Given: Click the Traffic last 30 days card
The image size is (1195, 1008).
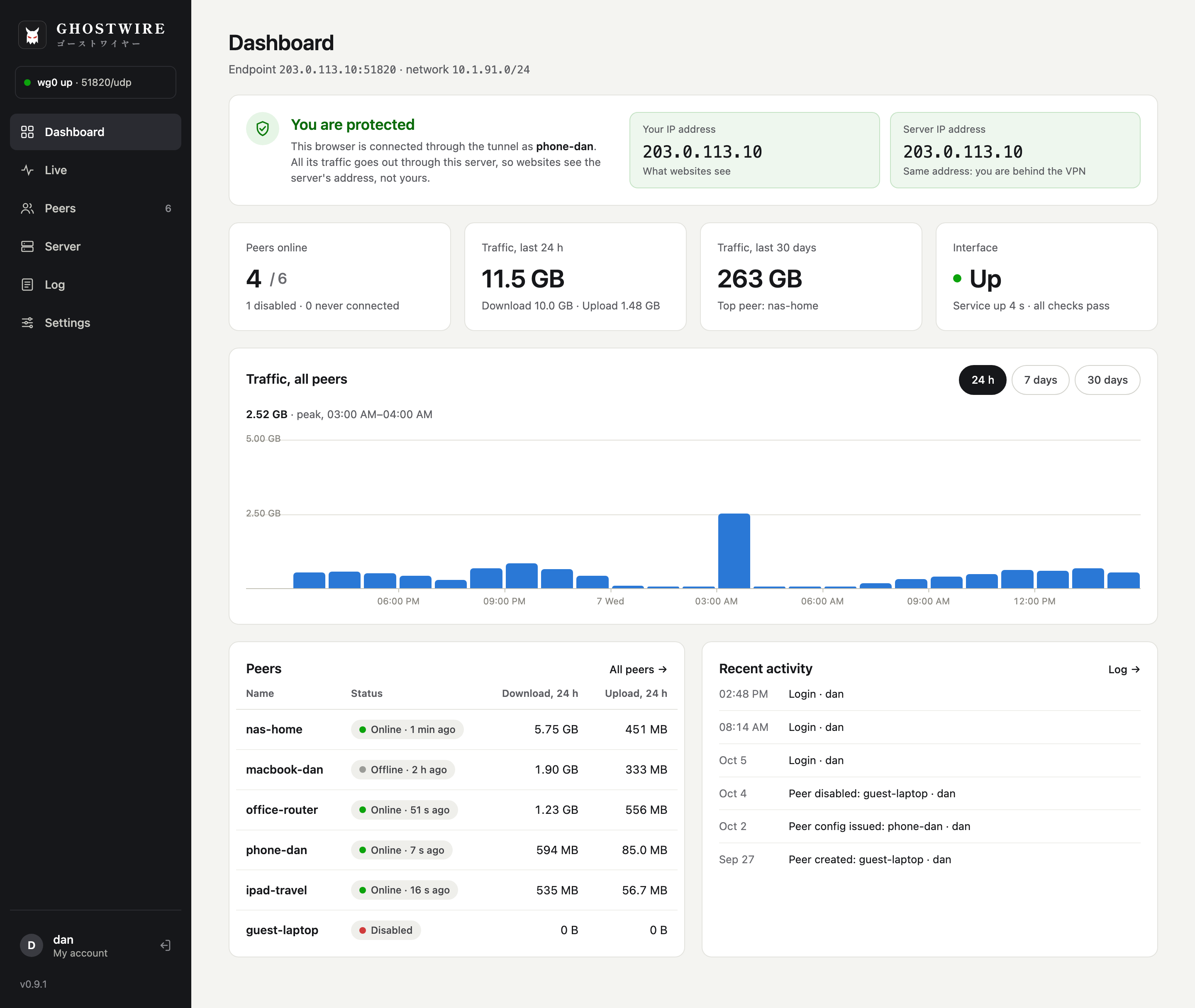Looking at the screenshot, I should tap(811, 277).
